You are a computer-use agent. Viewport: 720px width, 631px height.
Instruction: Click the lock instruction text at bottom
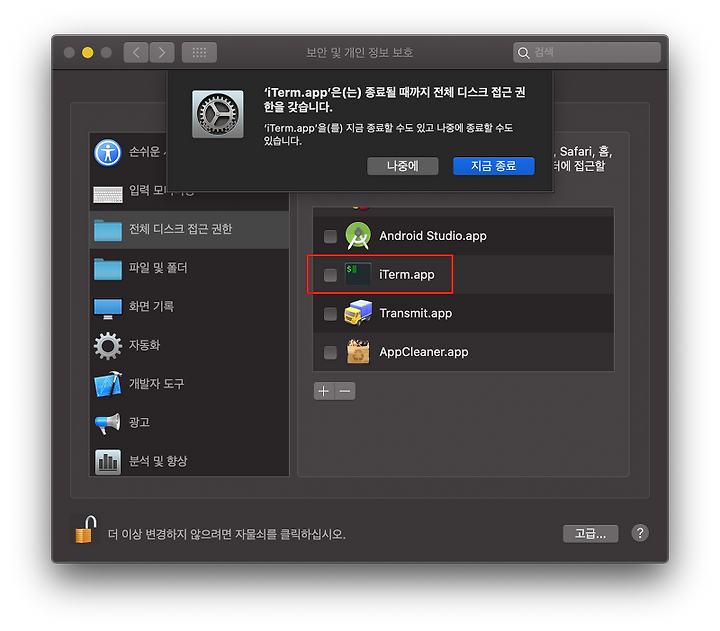pos(226,534)
